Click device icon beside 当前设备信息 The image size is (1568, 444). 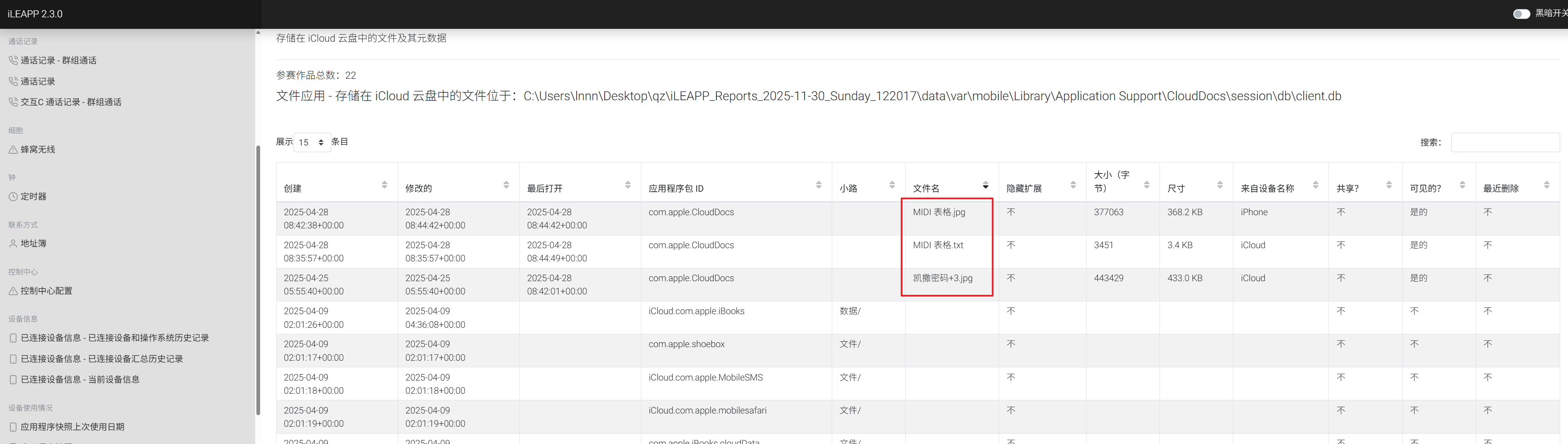click(x=13, y=379)
